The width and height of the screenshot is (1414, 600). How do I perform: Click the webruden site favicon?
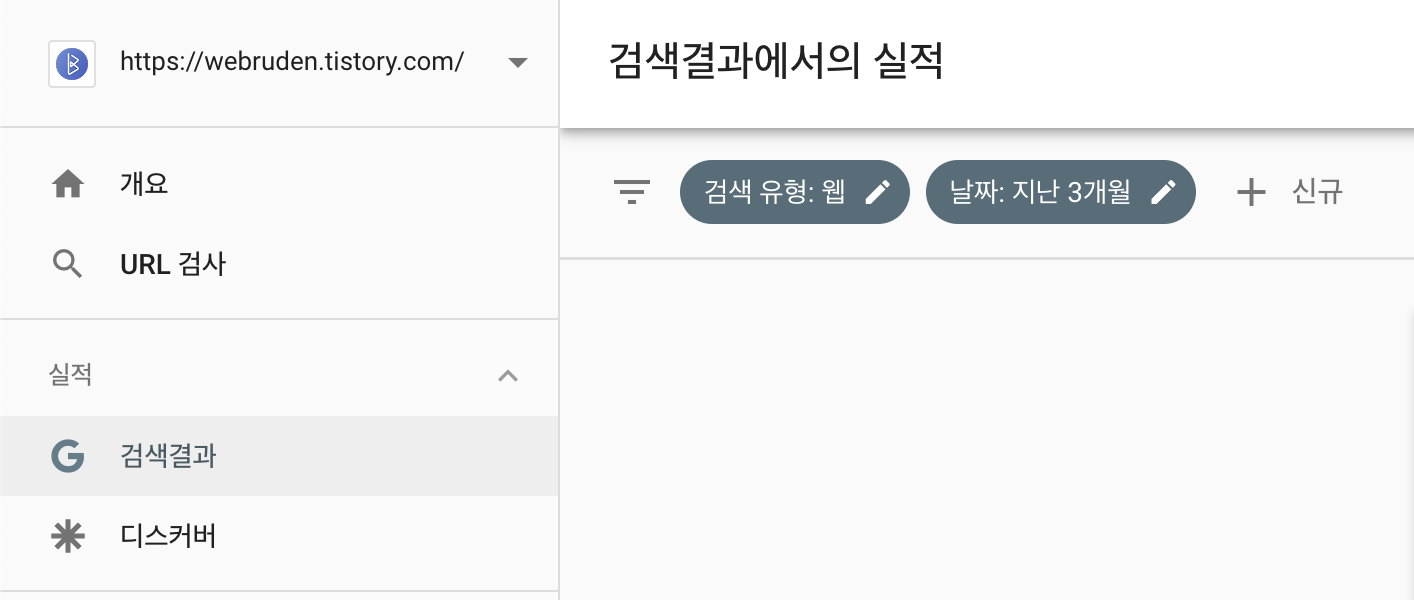[72, 64]
